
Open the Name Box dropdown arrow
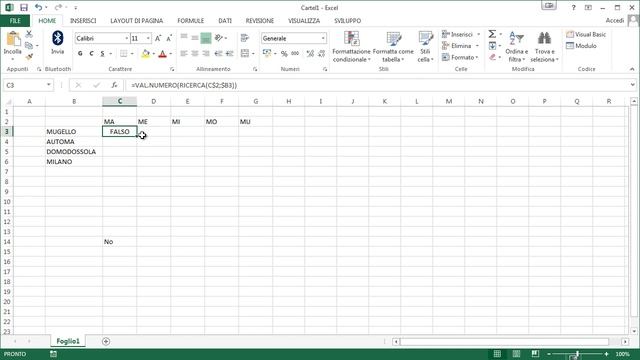[x=49, y=85]
